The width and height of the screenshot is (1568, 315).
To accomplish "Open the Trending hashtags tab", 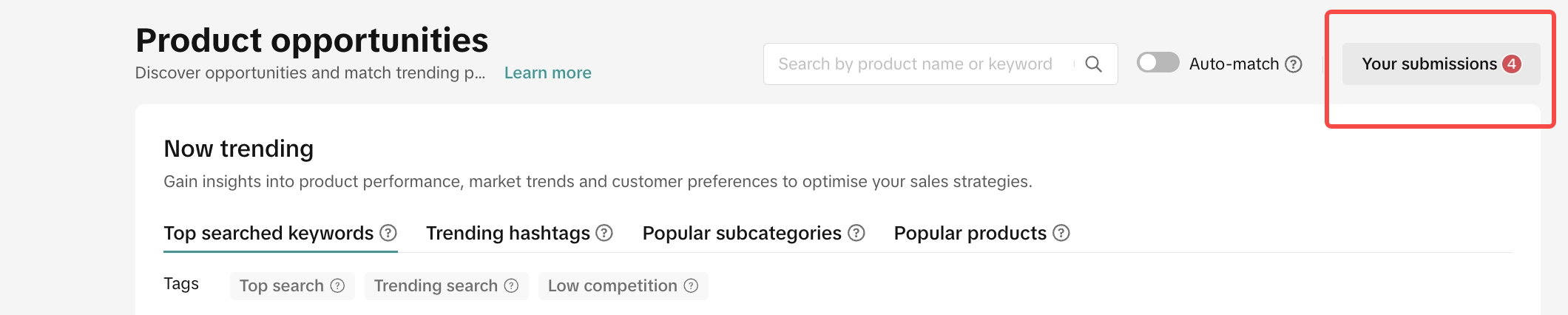I will pyautogui.click(x=507, y=233).
